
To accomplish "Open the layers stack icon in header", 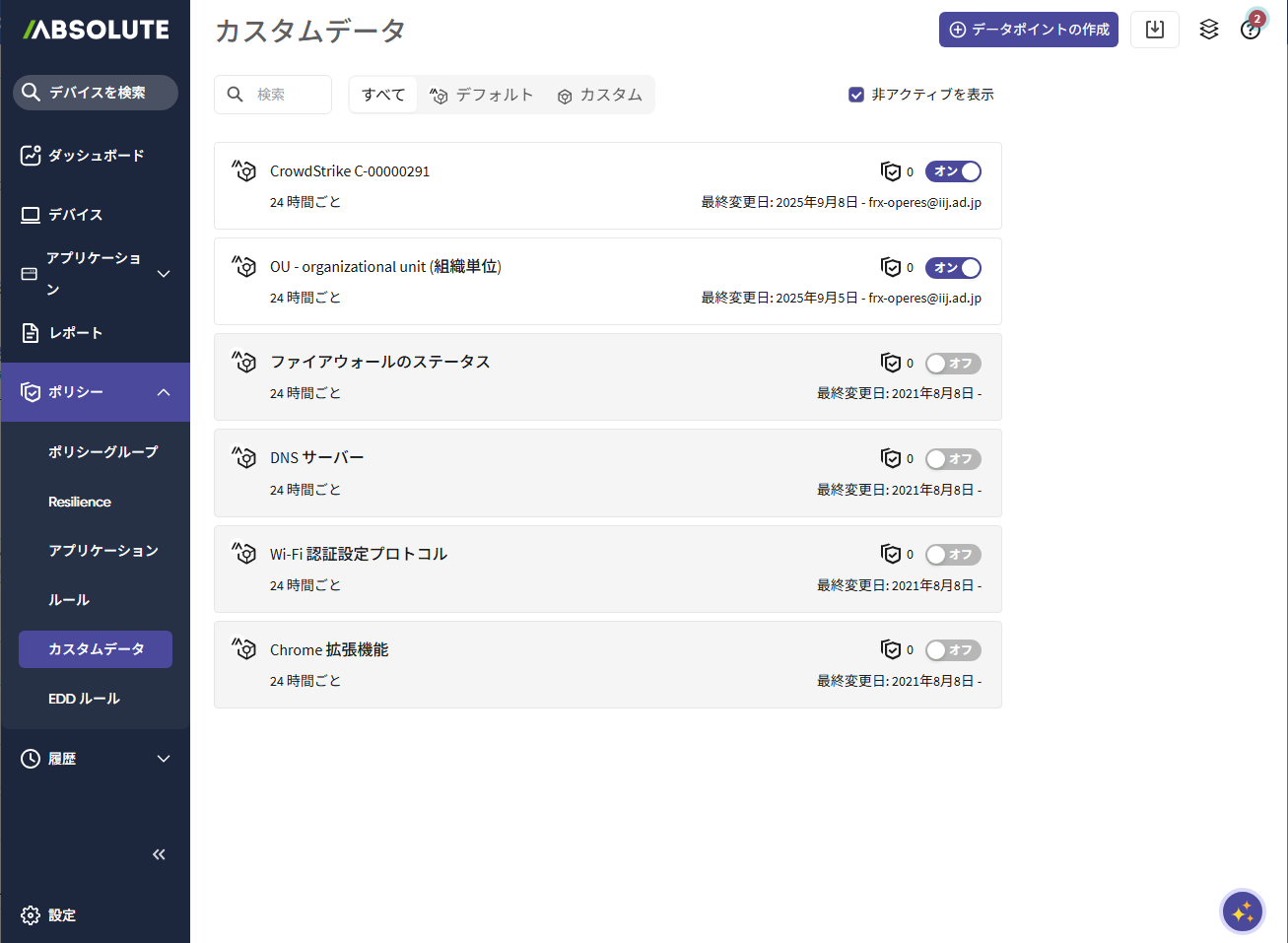I will tap(1208, 30).
